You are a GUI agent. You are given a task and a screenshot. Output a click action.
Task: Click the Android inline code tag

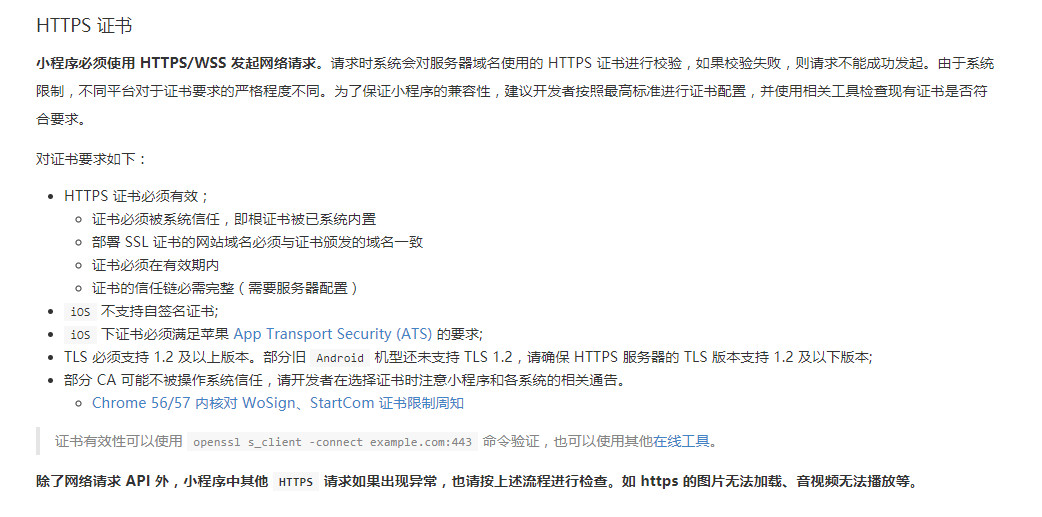coord(340,358)
